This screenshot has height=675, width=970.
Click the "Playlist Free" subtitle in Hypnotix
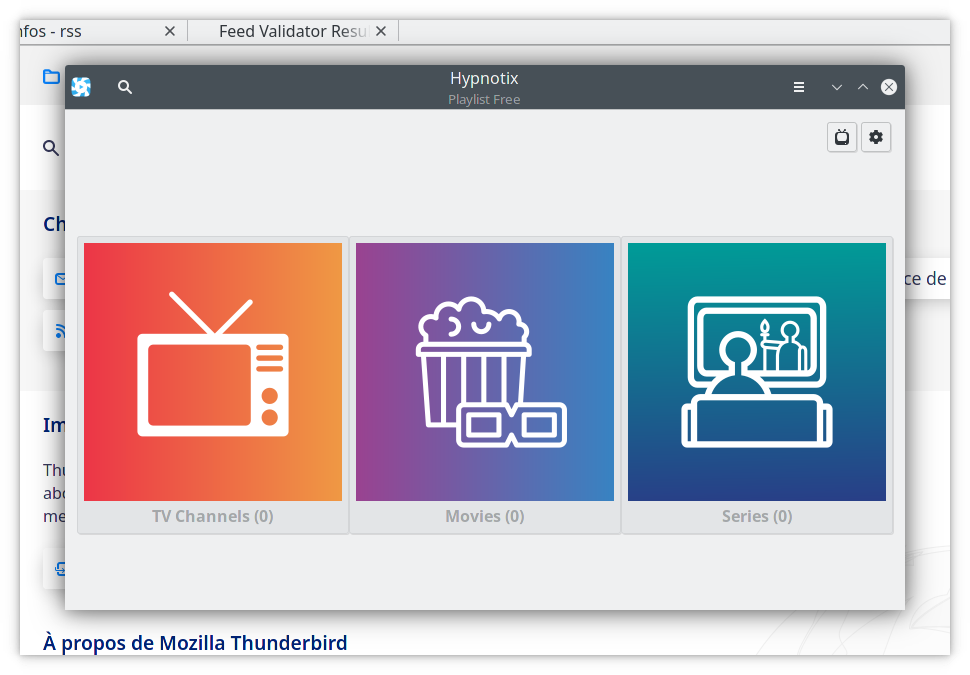(484, 100)
